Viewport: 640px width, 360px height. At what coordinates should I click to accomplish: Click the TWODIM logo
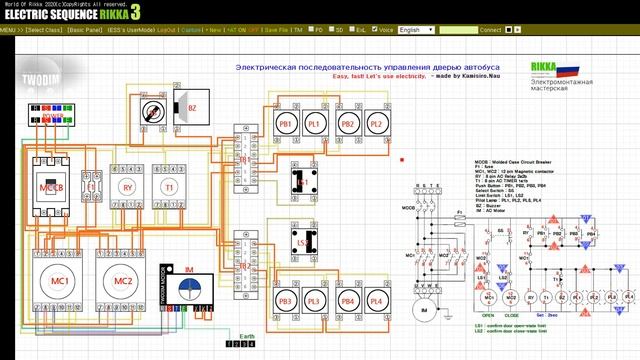[x=41, y=79]
